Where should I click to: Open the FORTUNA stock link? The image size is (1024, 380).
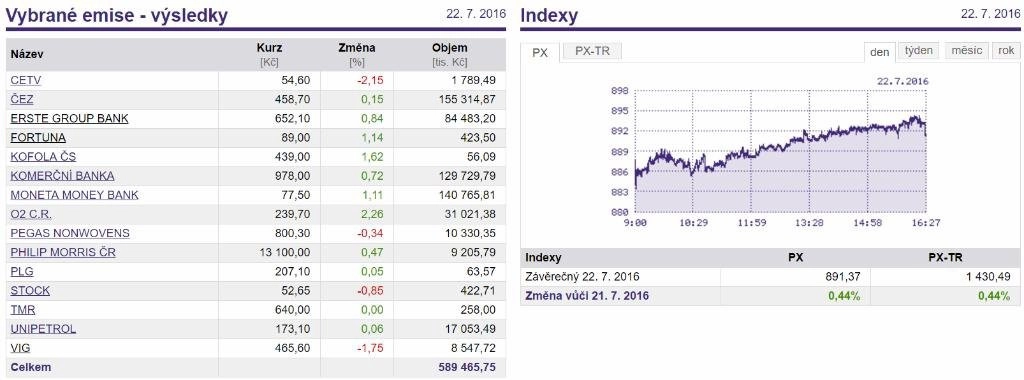point(38,138)
